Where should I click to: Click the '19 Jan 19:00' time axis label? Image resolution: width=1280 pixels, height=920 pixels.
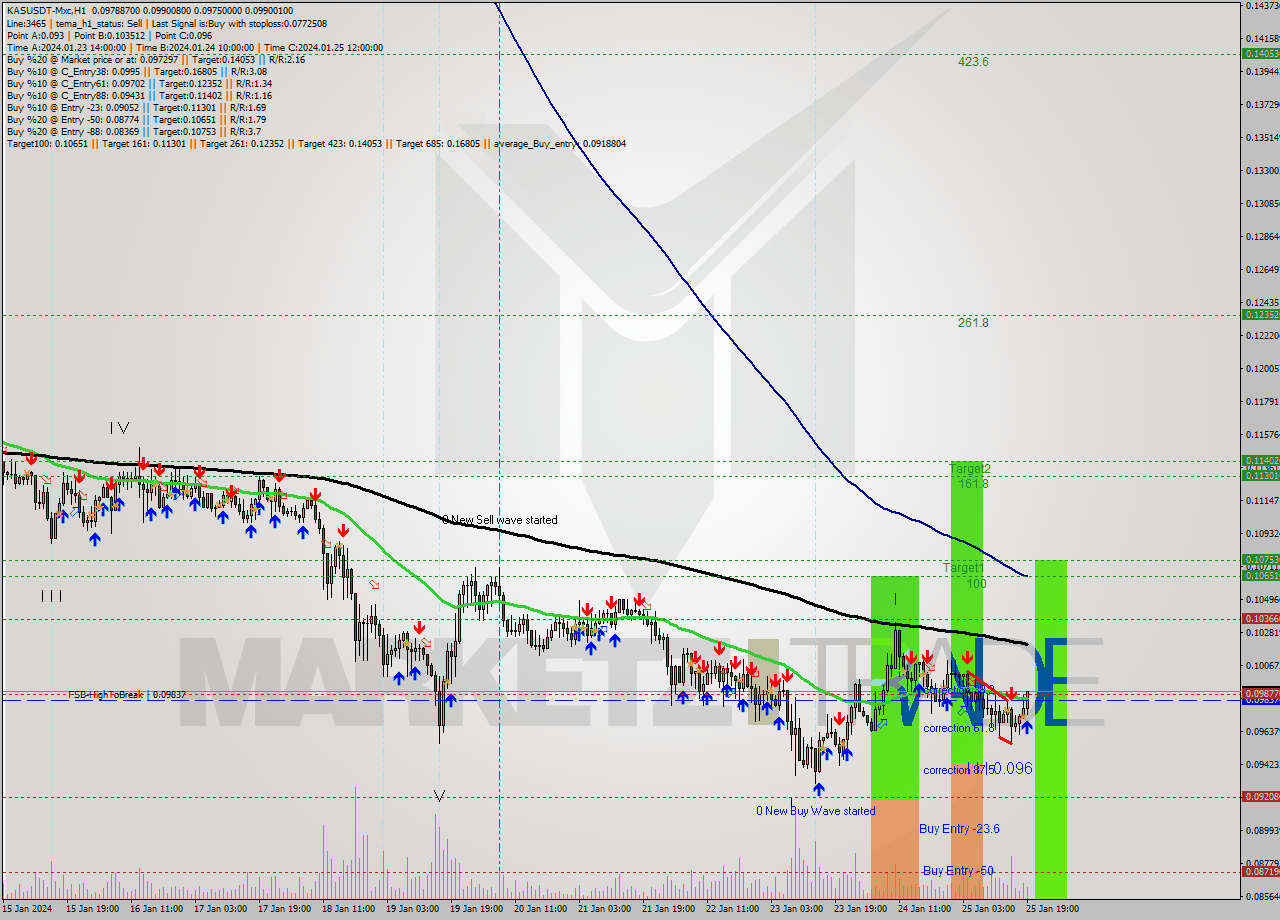click(x=476, y=909)
